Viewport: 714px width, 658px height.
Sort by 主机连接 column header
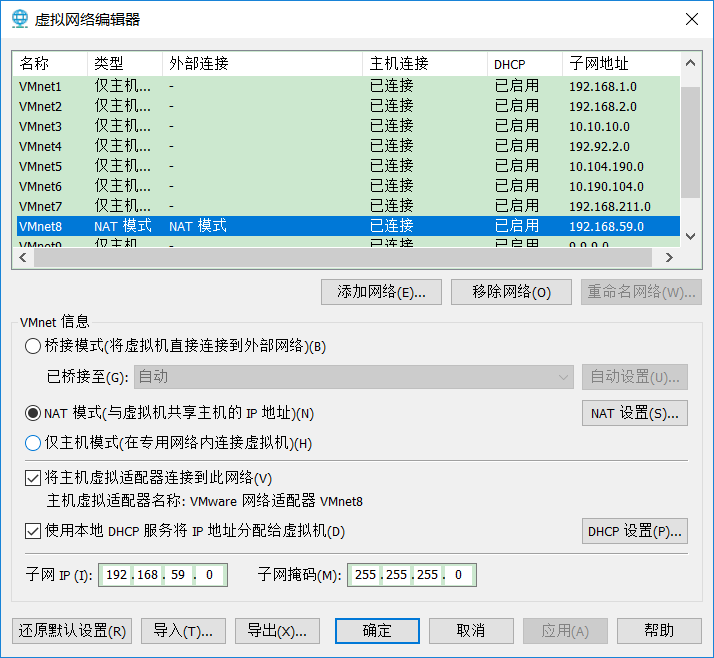coord(425,64)
